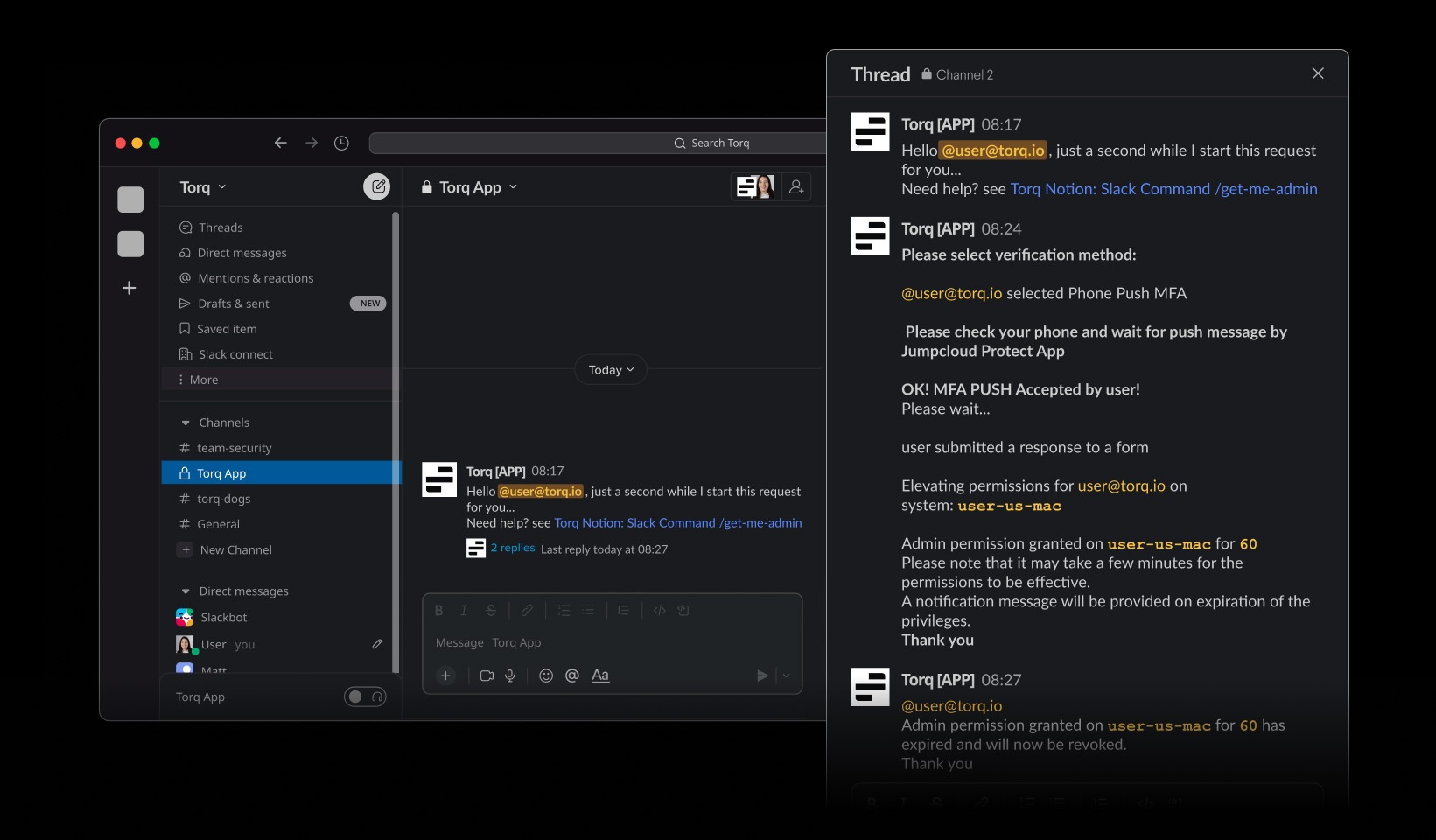This screenshot has height=840, width=1436.
Task: Select the team-security channel
Action: [234, 448]
